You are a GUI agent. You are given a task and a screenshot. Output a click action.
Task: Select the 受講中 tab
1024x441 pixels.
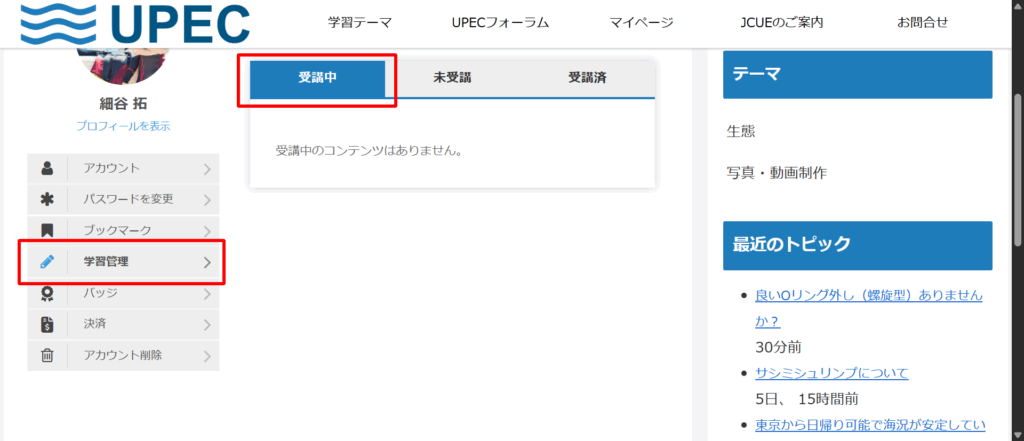click(x=317, y=79)
